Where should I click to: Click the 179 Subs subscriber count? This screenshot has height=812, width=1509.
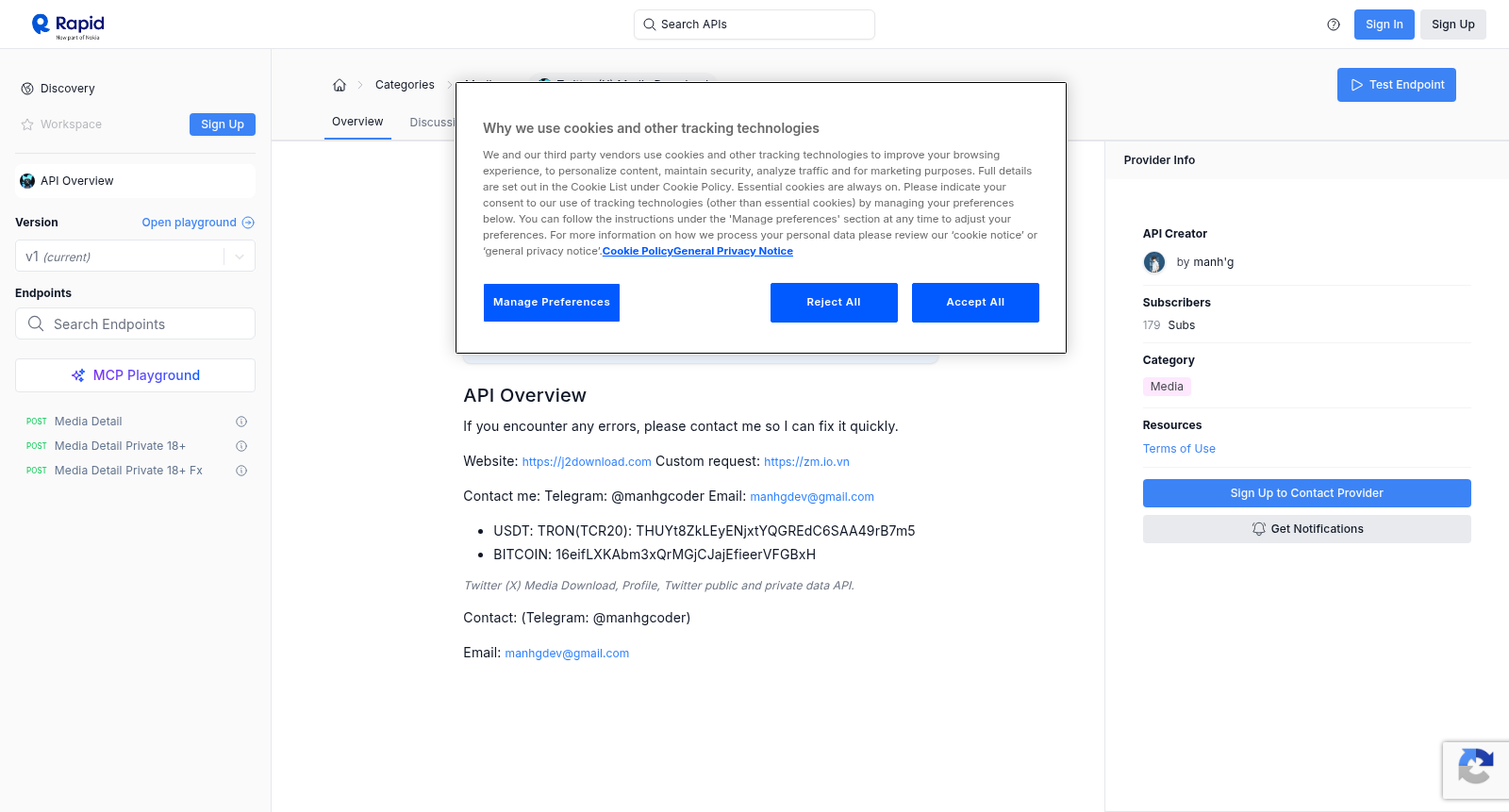(x=1169, y=325)
